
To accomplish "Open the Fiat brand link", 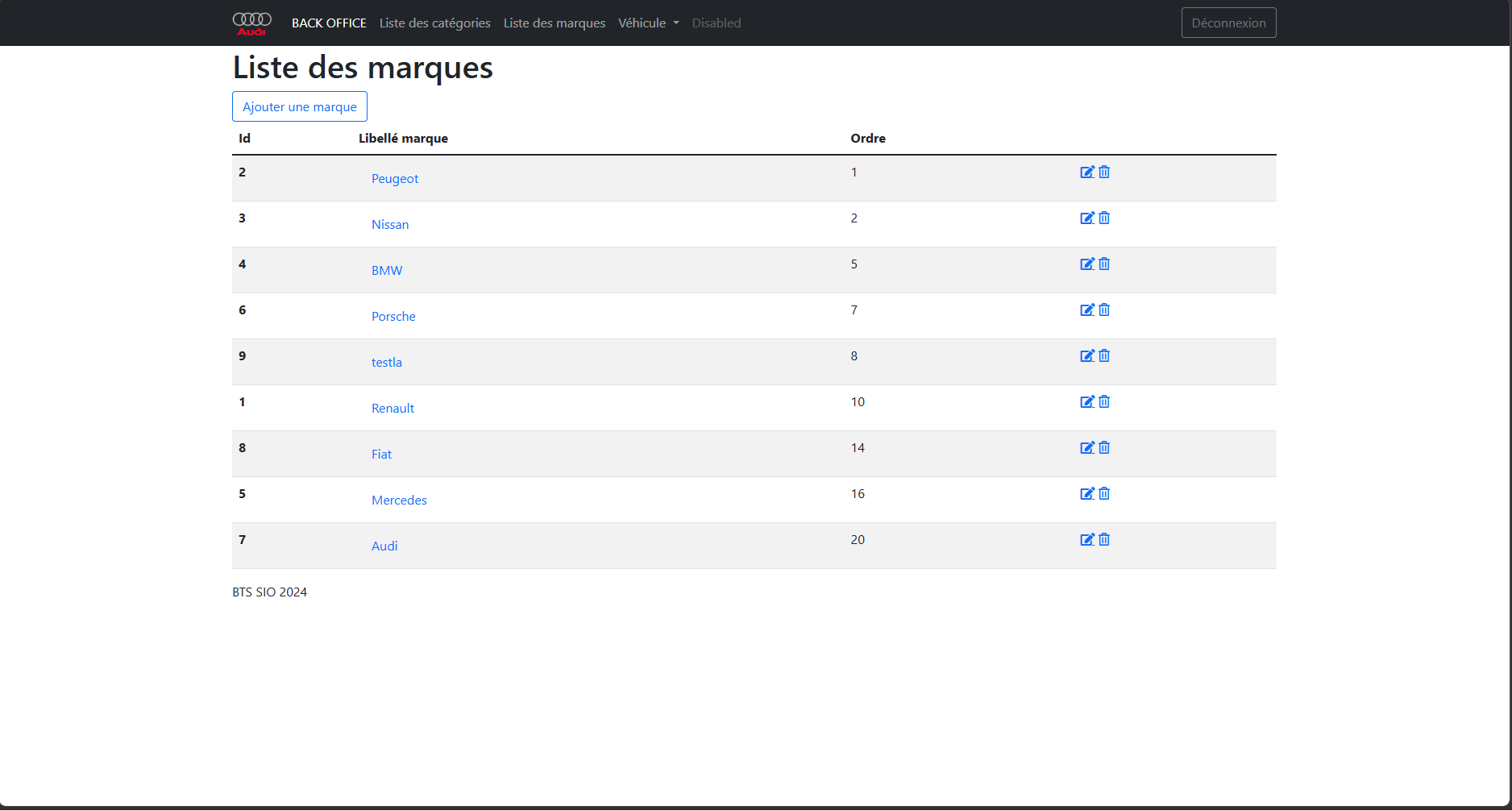I will (381, 455).
